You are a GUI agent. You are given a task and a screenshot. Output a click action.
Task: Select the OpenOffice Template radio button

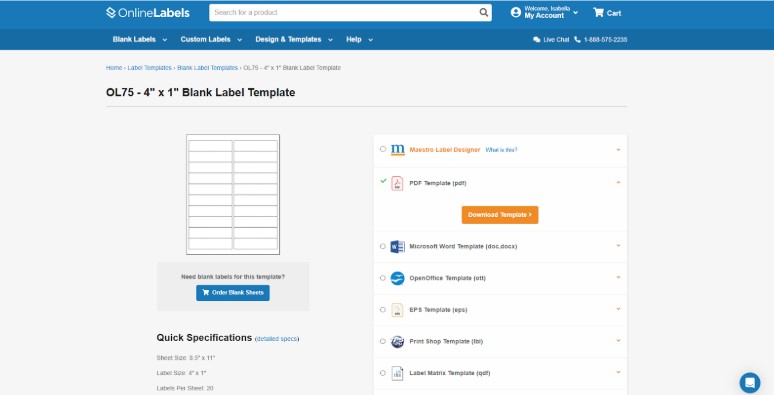[383, 277]
